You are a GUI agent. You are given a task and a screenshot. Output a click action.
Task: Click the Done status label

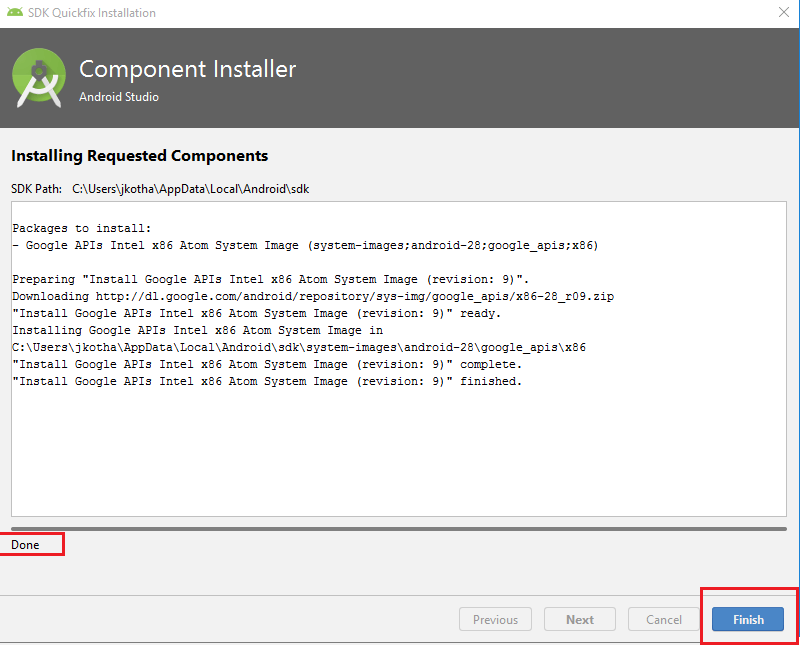(x=26, y=545)
